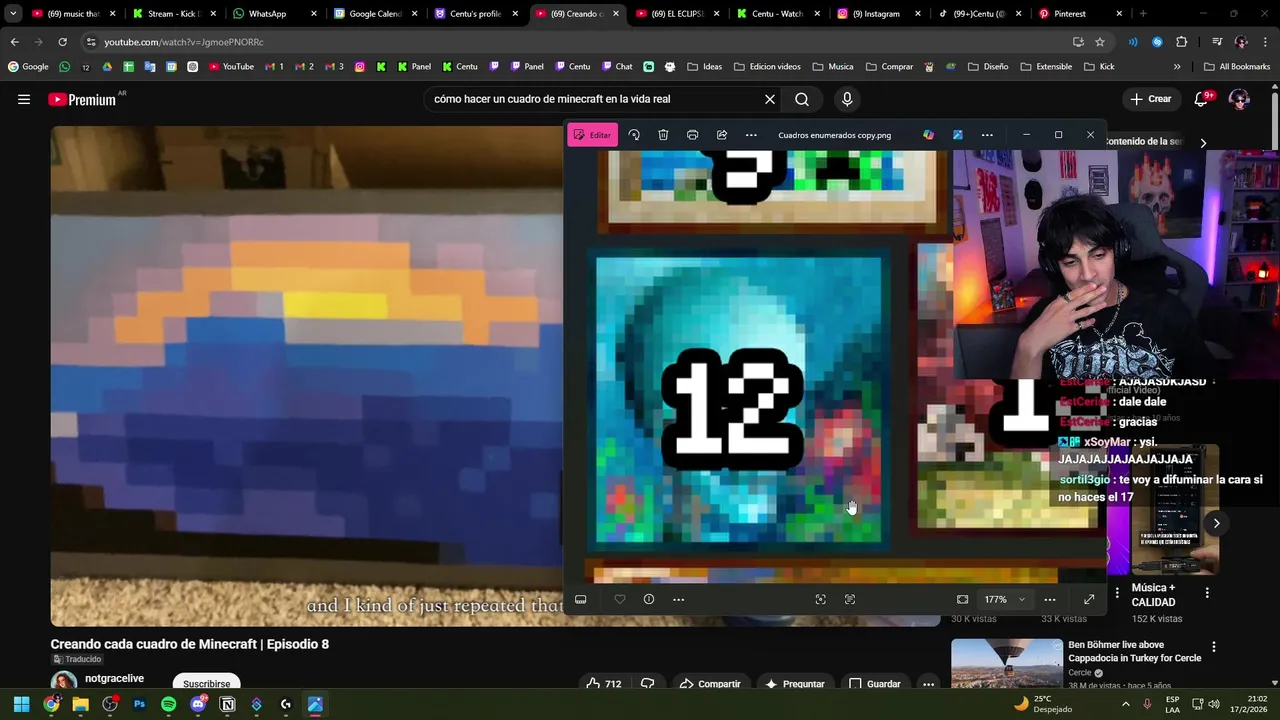Submit YouTube search with magnifier button

click(x=802, y=99)
